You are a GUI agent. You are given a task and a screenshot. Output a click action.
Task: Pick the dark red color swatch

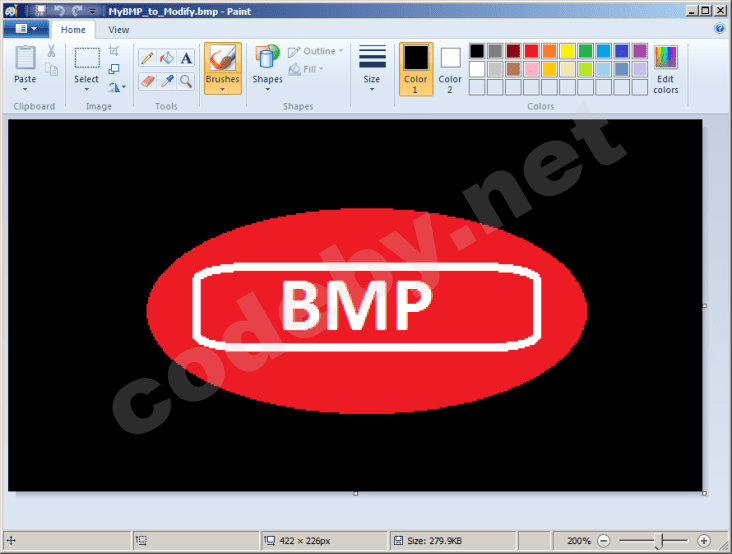pos(513,51)
